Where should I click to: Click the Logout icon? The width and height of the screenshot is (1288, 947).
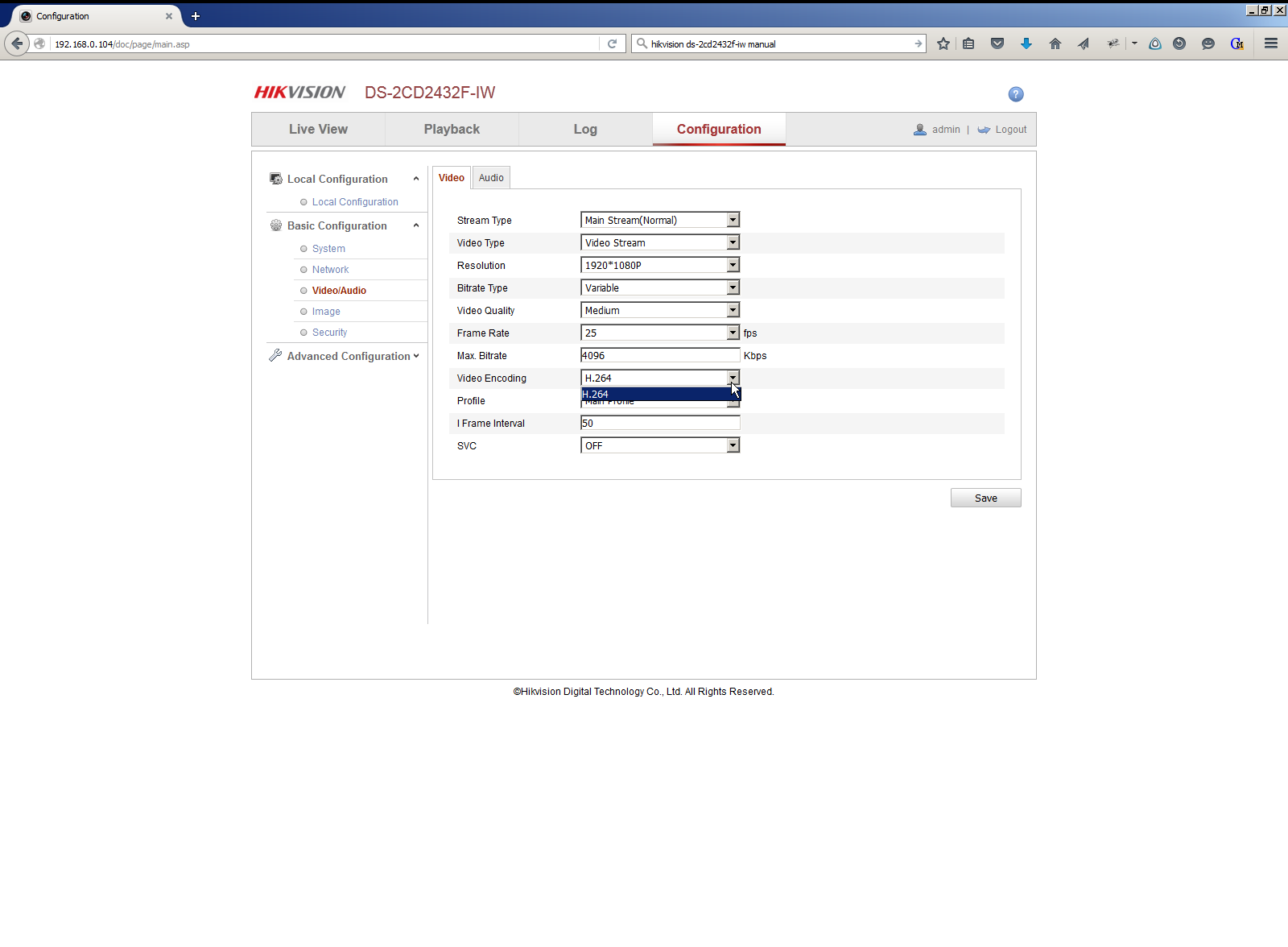pyautogui.click(x=984, y=130)
